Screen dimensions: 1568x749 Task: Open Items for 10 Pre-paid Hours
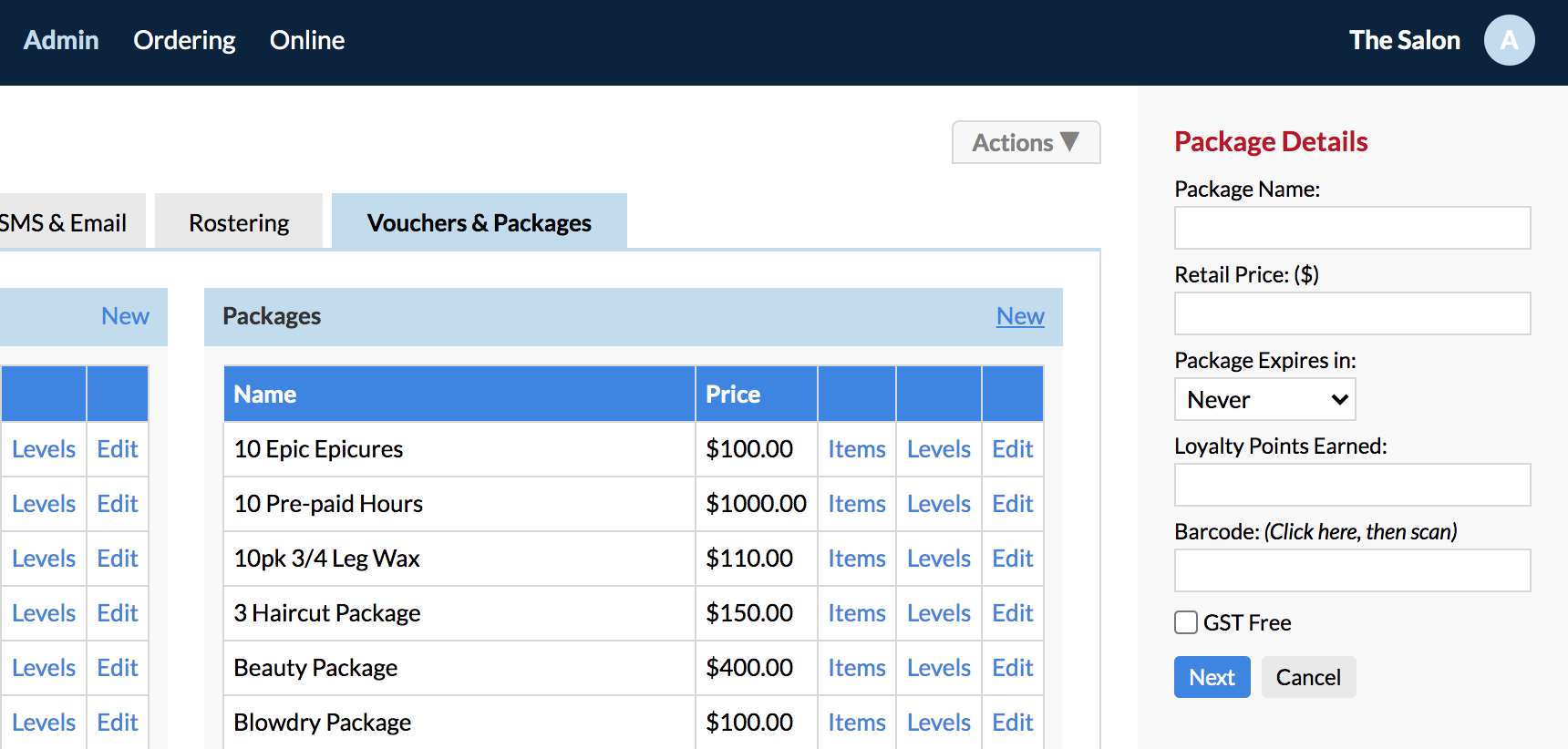(x=857, y=504)
